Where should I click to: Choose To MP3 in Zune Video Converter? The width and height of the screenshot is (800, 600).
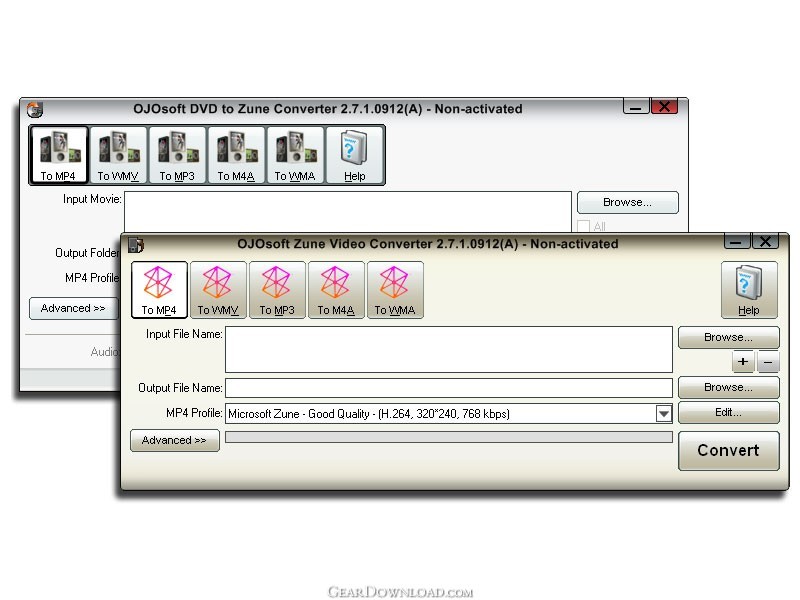pyautogui.click(x=277, y=290)
